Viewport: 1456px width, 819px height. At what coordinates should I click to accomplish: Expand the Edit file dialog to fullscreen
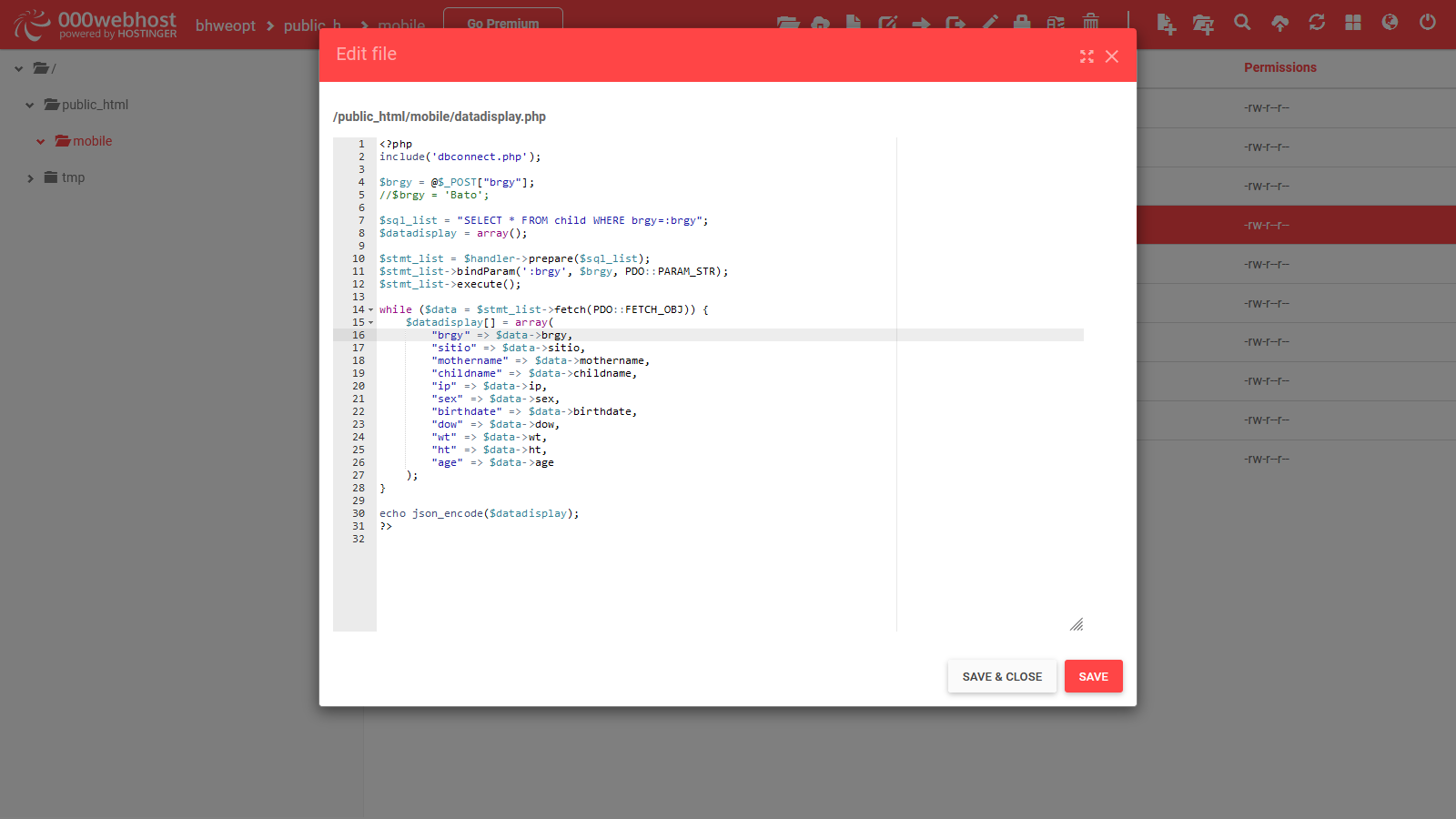point(1087,56)
